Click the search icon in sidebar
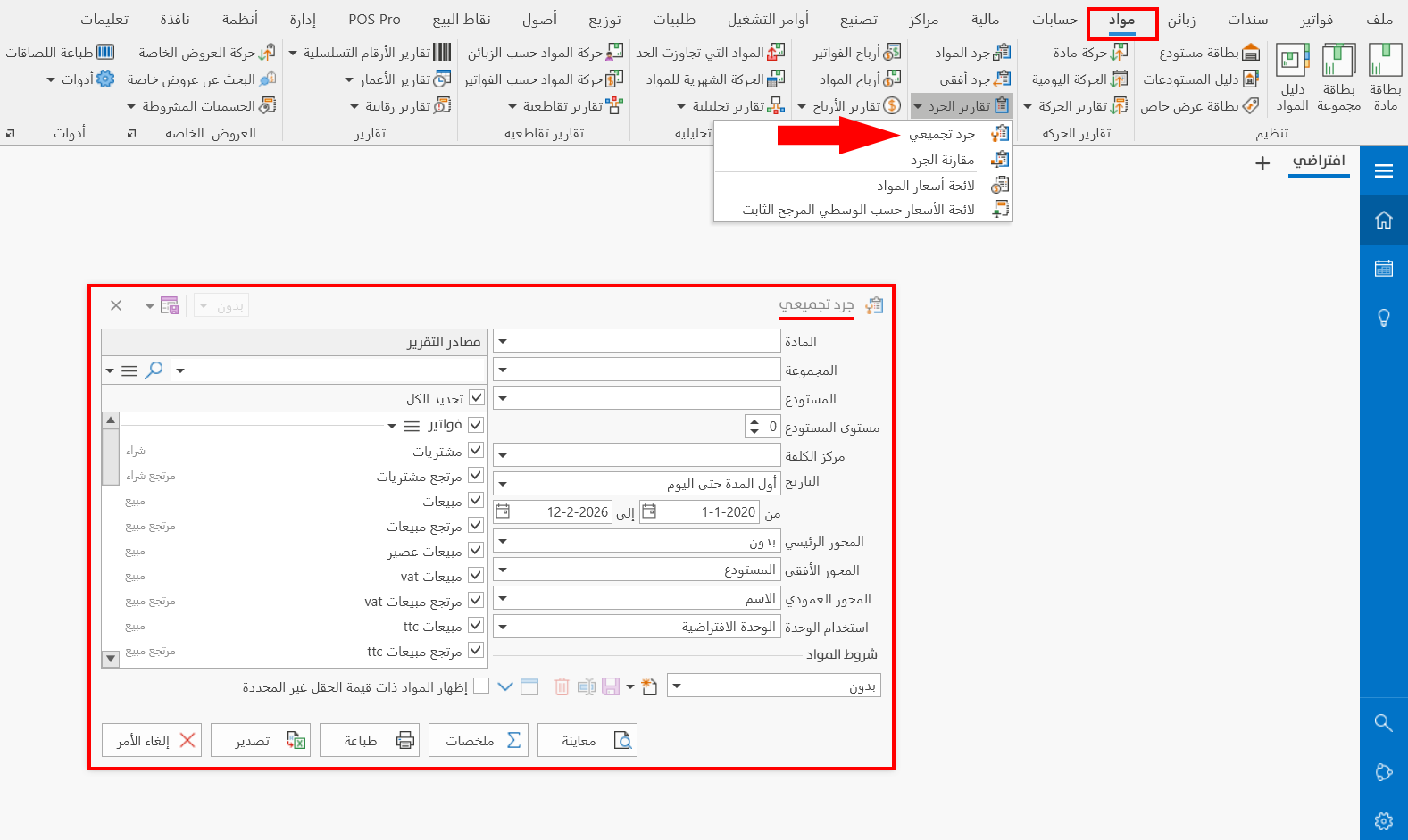Image resolution: width=1408 pixels, height=840 pixels. 1384,723
